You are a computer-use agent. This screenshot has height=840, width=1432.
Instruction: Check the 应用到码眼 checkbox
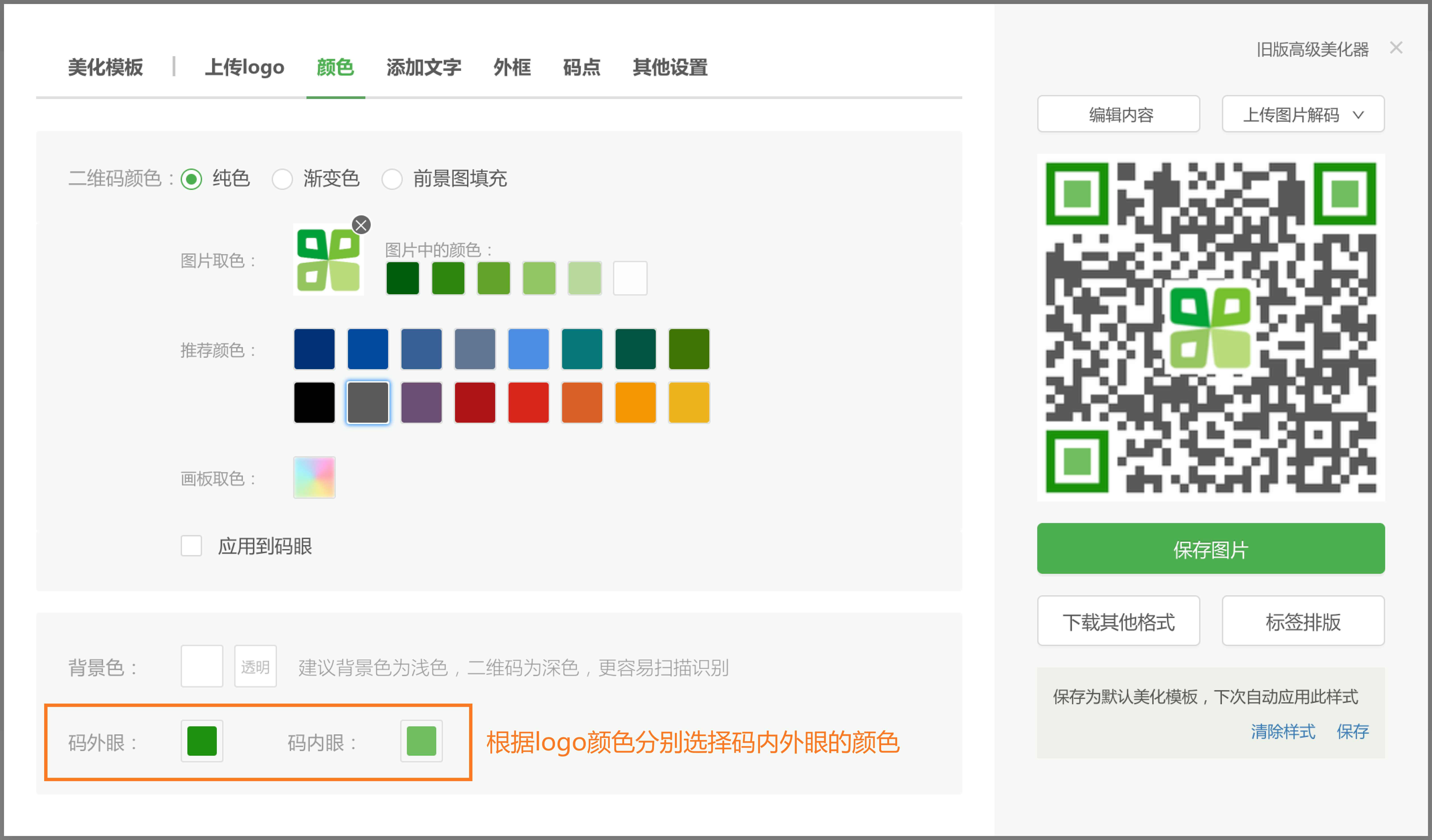(192, 546)
